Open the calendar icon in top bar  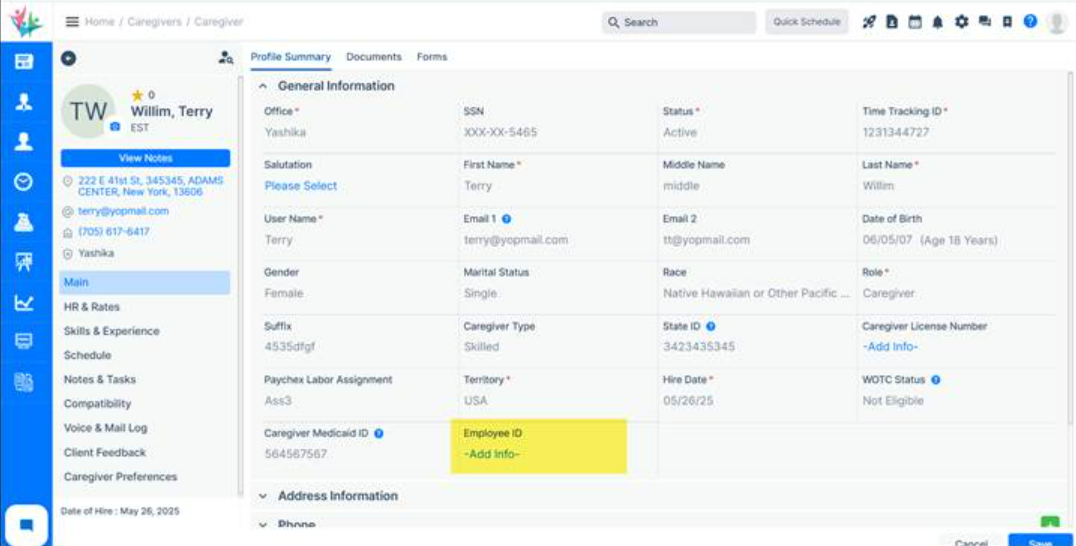[915, 22]
